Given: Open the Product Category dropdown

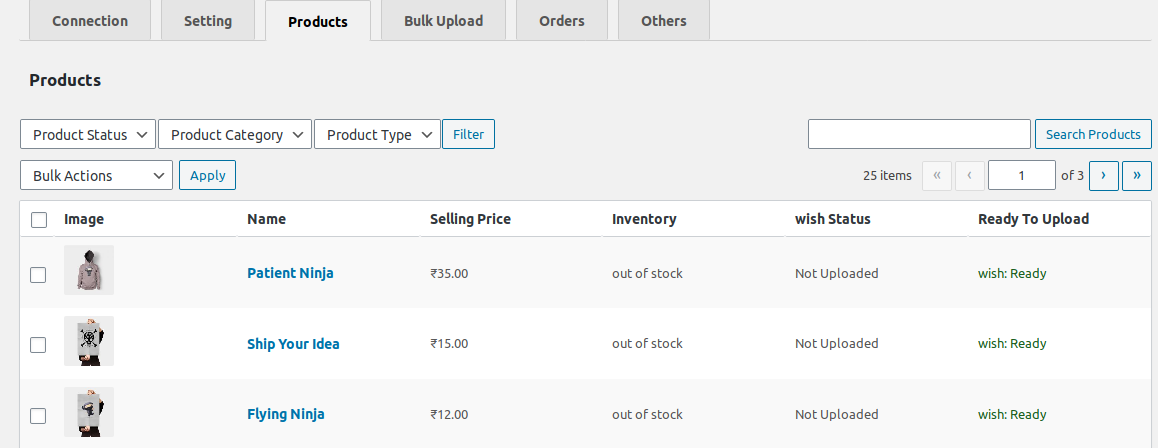Looking at the screenshot, I should tap(235, 135).
